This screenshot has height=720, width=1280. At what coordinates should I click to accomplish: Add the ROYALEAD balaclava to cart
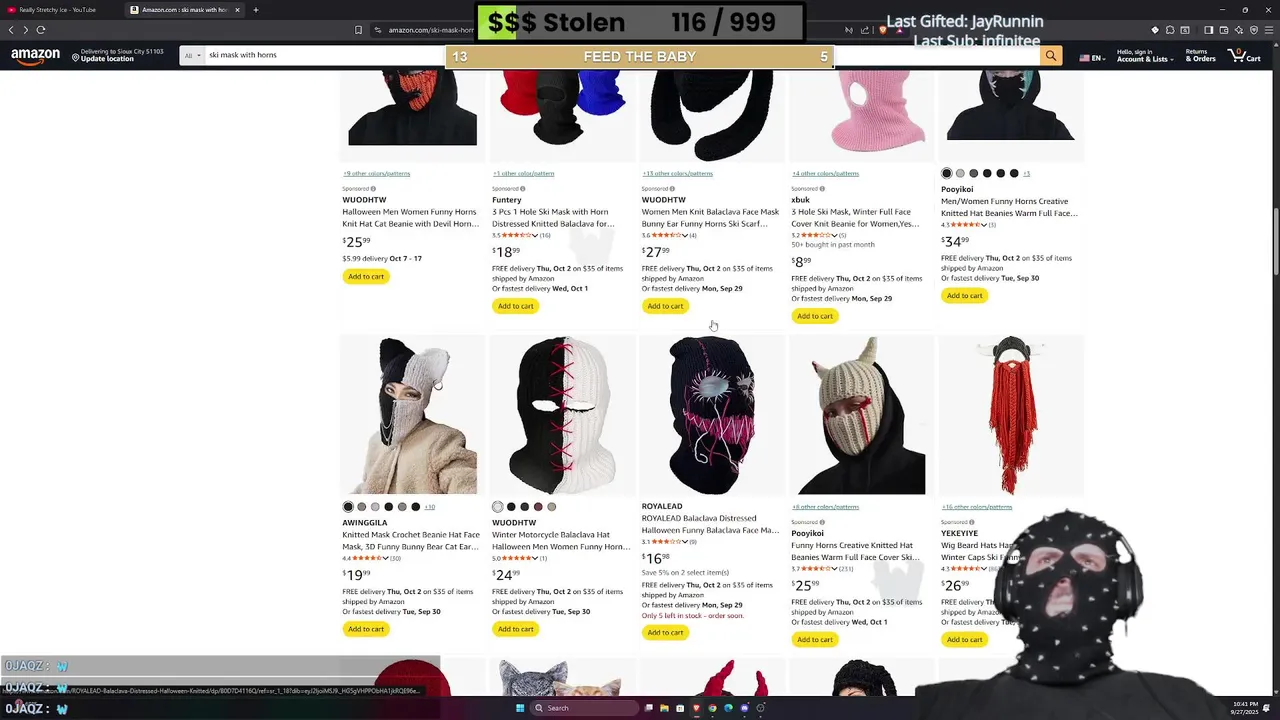click(x=665, y=632)
